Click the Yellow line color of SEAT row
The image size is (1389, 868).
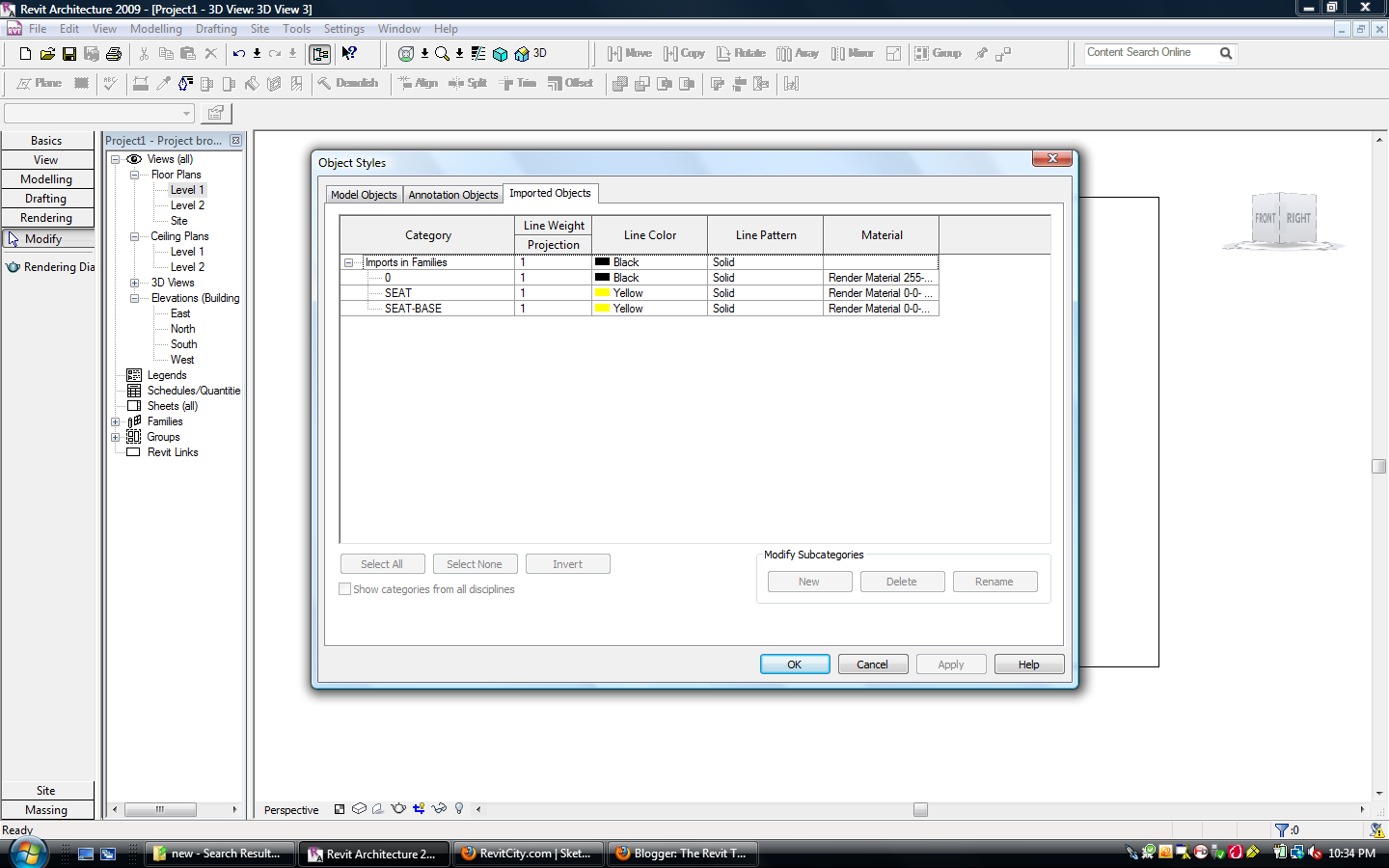(x=649, y=293)
